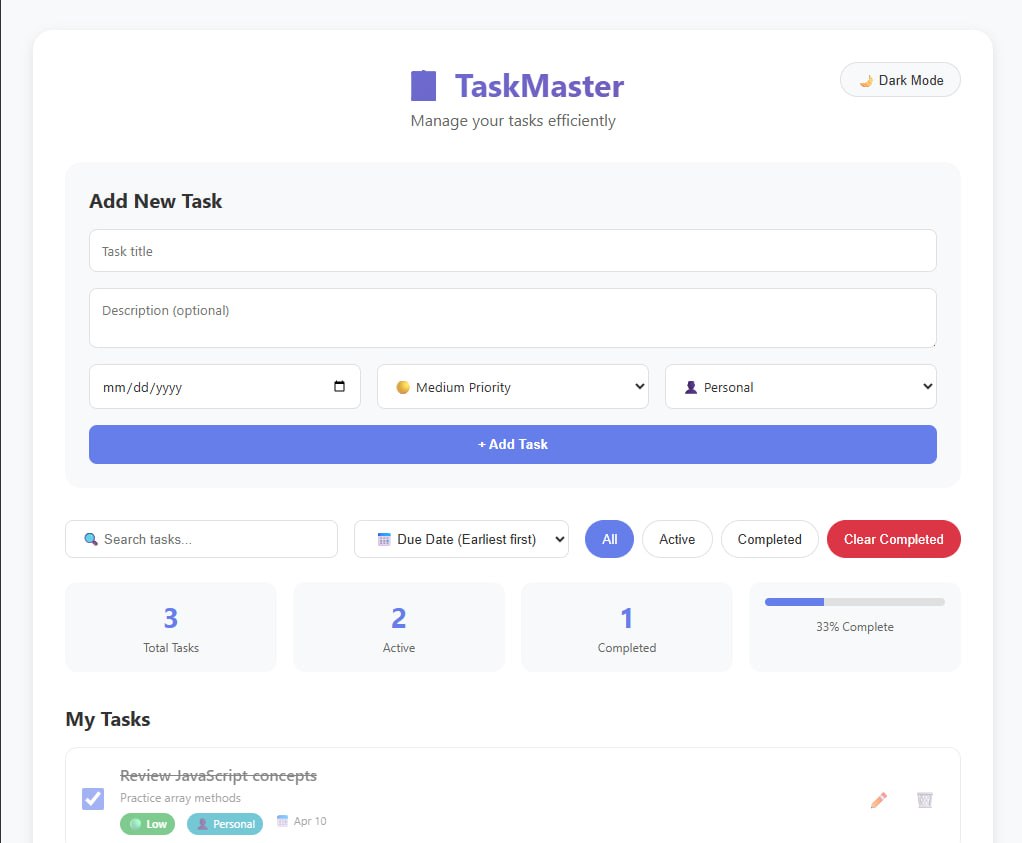1022x843 pixels.
Task: Click the 33% Complete label
Action: (x=855, y=627)
